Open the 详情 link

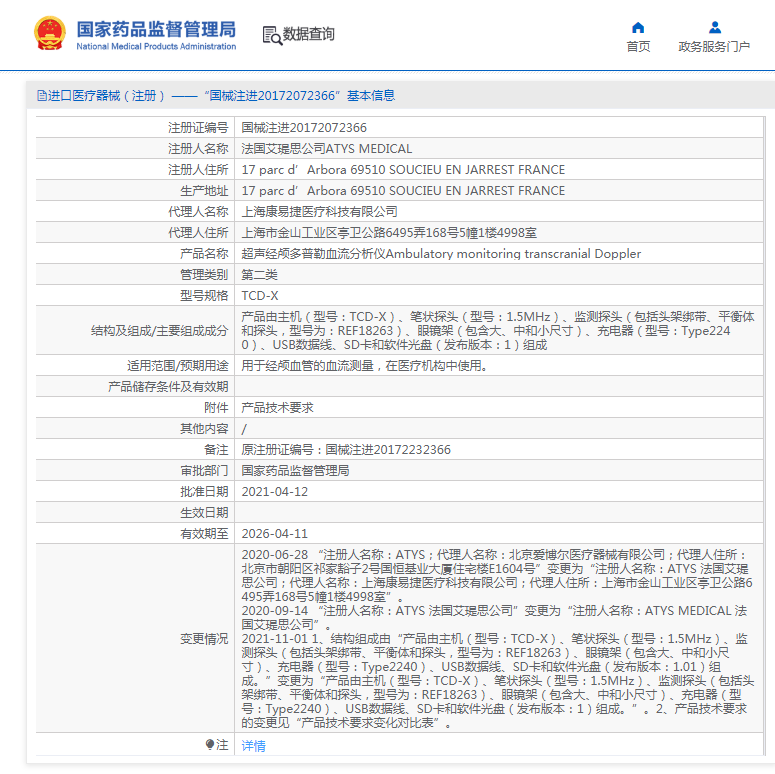(x=254, y=745)
